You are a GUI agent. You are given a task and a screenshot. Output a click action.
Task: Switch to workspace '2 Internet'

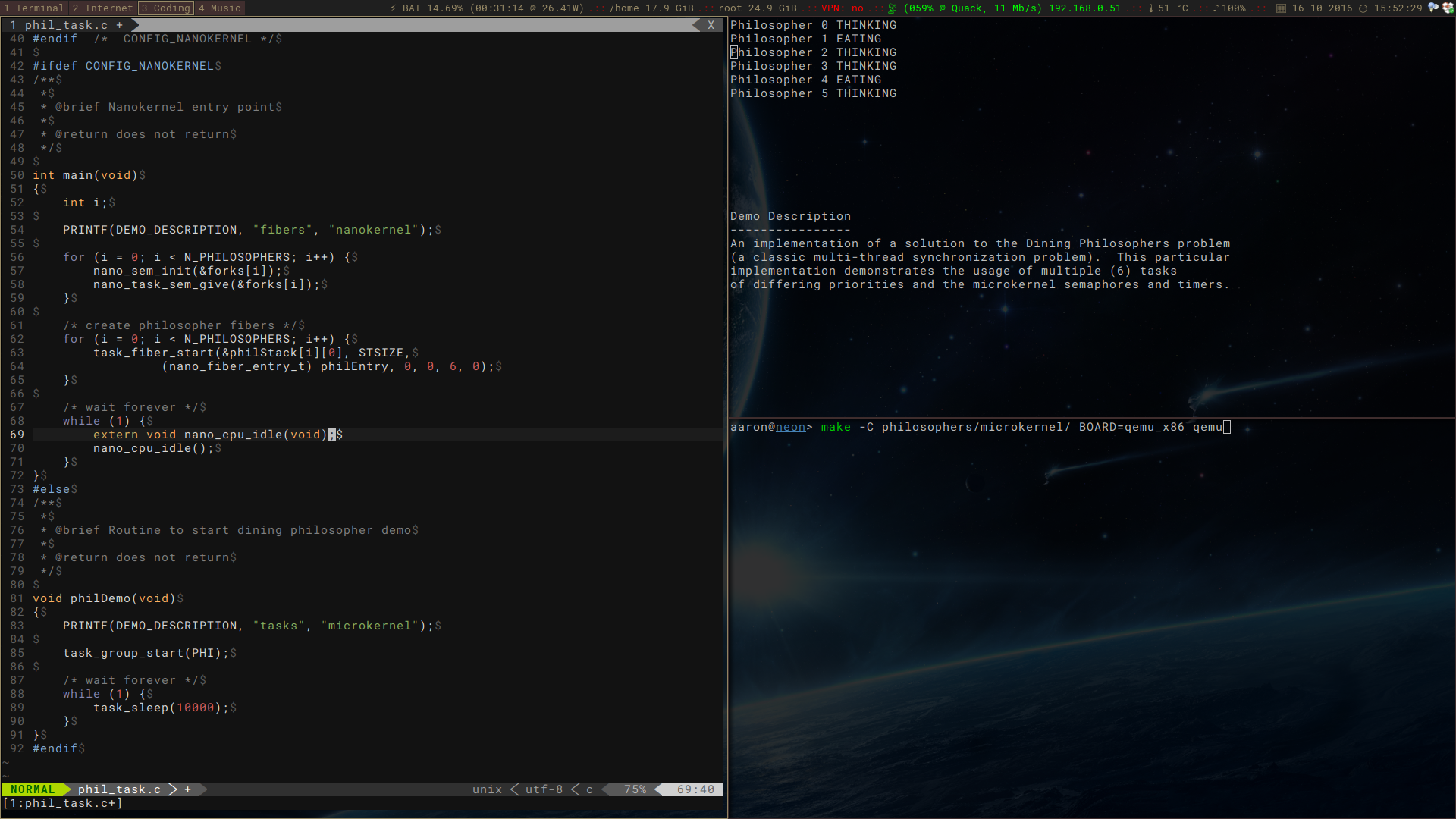102,8
